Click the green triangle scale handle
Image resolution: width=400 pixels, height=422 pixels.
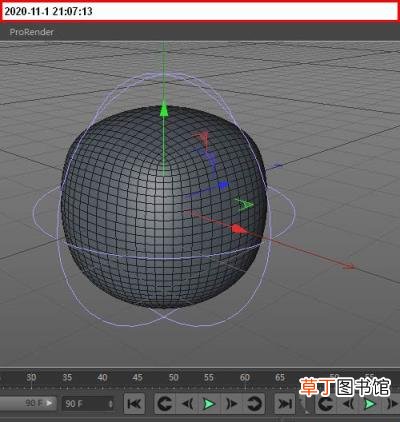pos(245,204)
